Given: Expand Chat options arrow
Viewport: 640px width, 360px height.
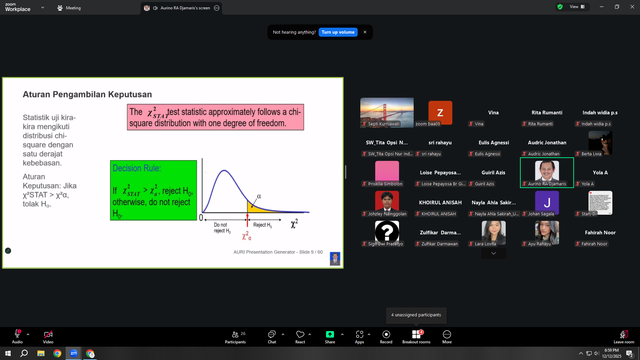Looking at the screenshot, I should tap(283, 334).
